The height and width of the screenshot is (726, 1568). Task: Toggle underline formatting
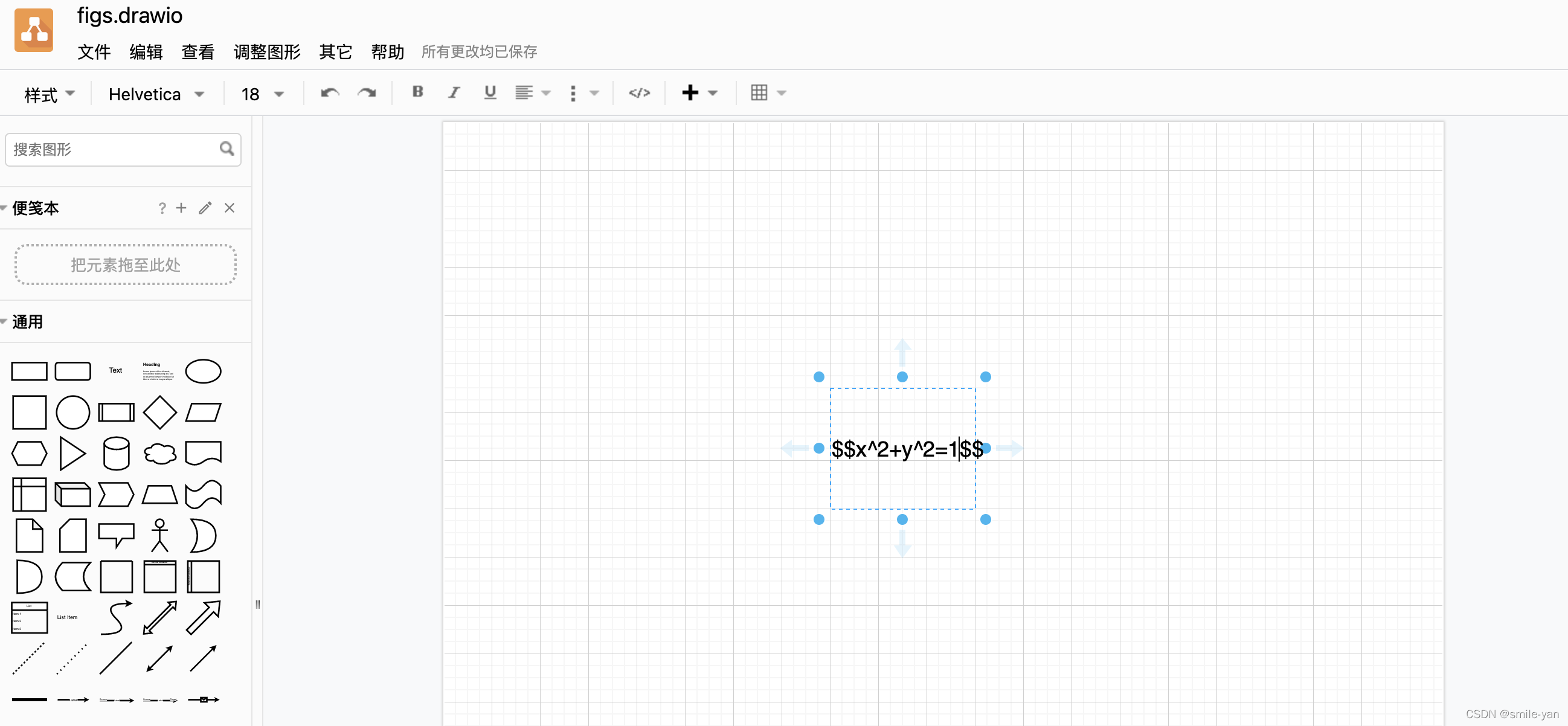click(x=490, y=92)
